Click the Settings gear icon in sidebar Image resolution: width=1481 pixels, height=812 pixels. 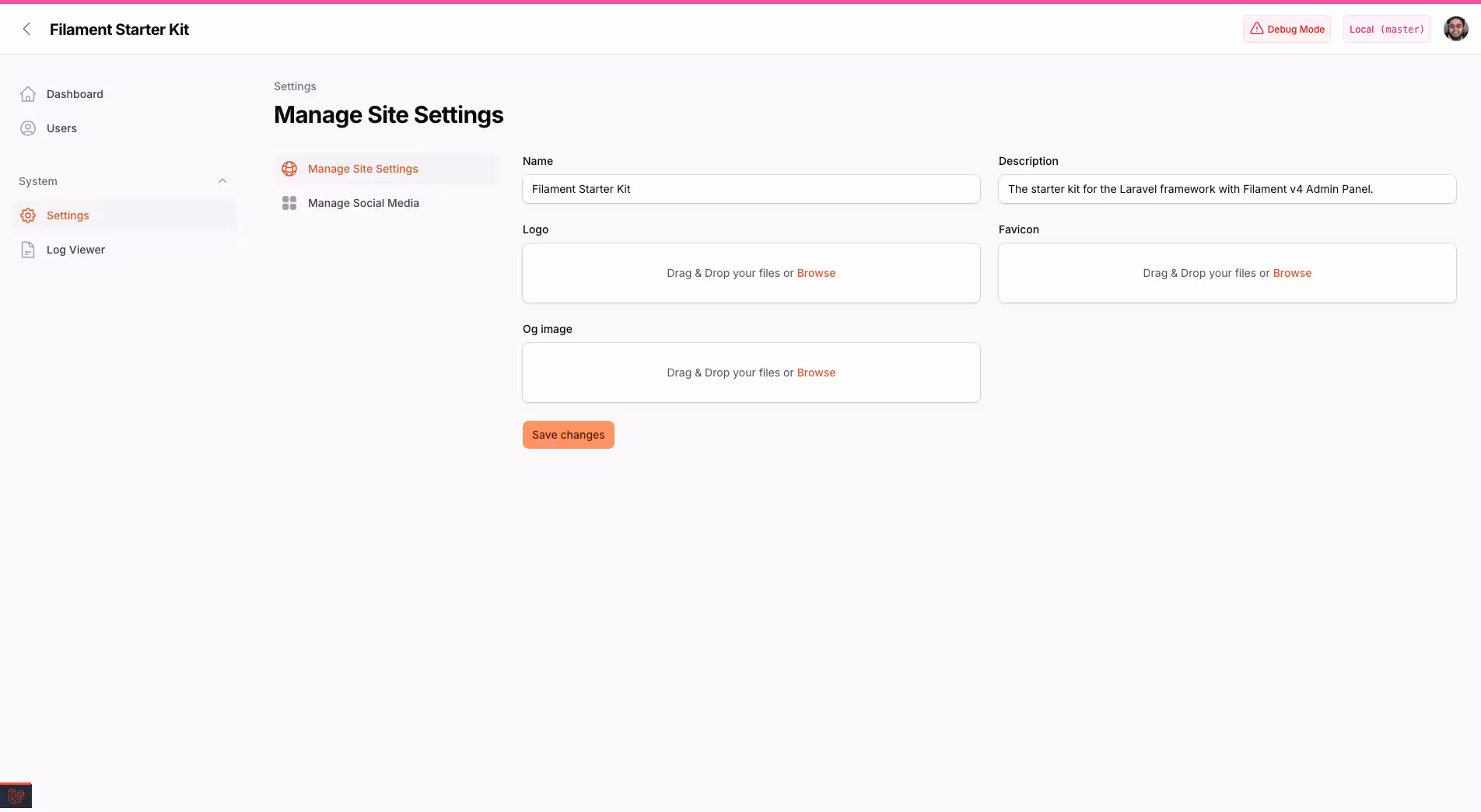[28, 215]
